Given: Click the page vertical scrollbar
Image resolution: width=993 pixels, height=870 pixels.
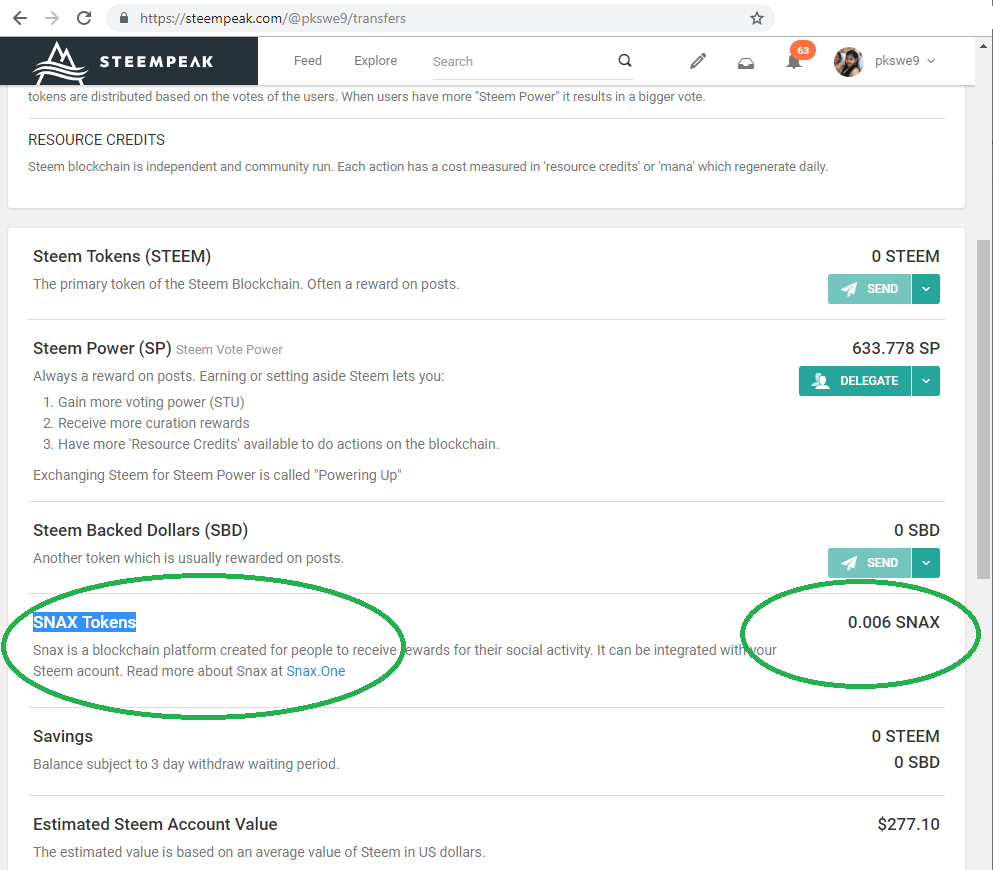Looking at the screenshot, I should click(983, 408).
